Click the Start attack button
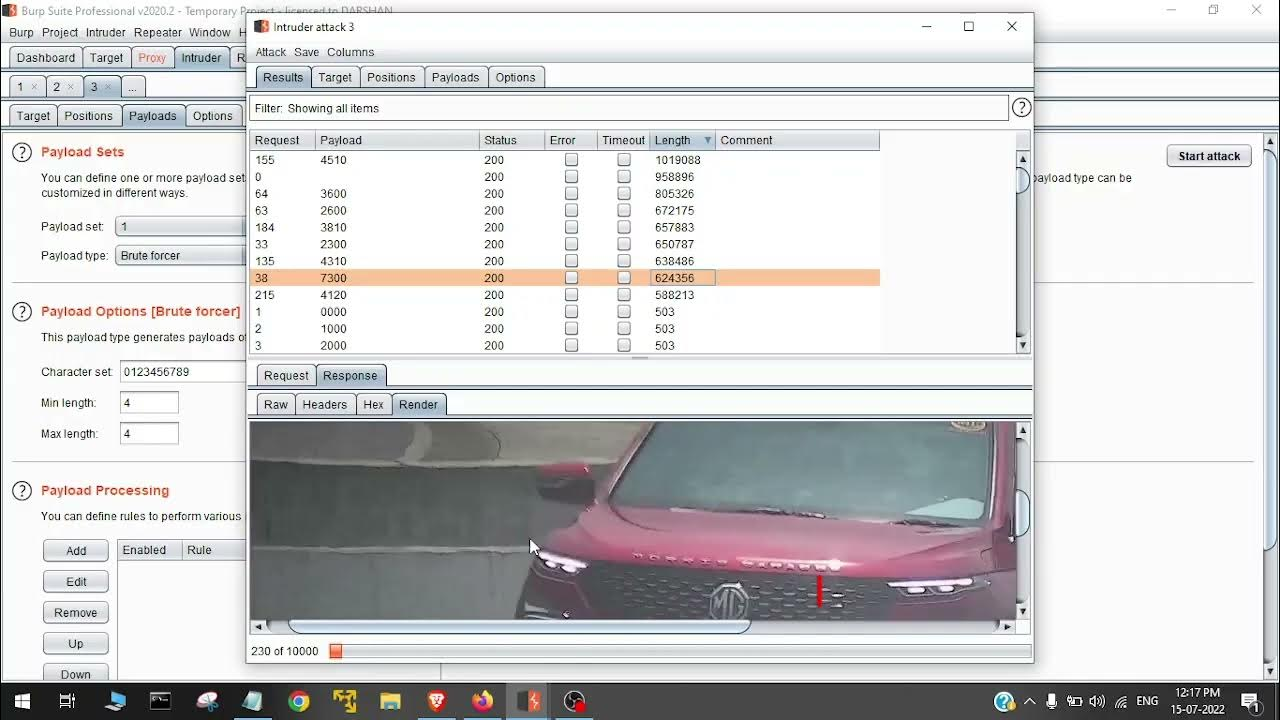 (x=1209, y=156)
